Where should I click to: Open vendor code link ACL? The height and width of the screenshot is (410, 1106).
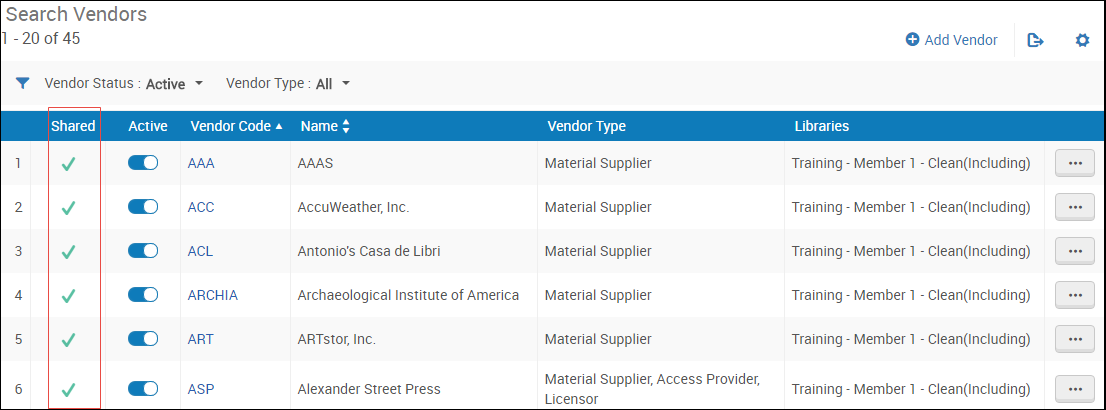click(x=200, y=251)
